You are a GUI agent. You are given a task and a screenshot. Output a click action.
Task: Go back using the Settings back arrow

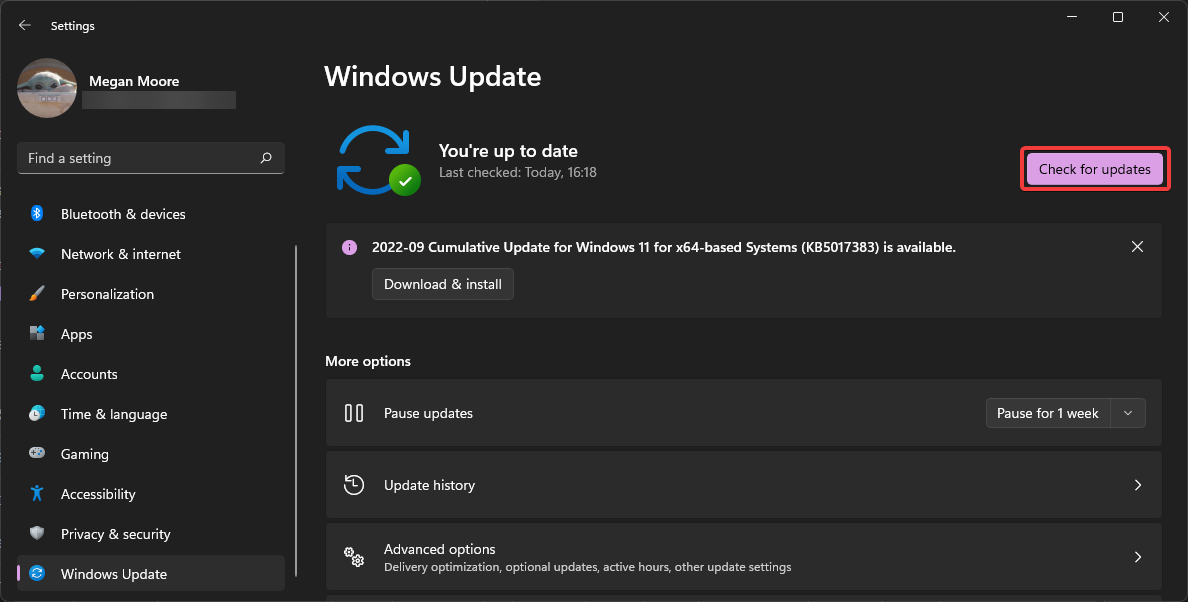(25, 25)
